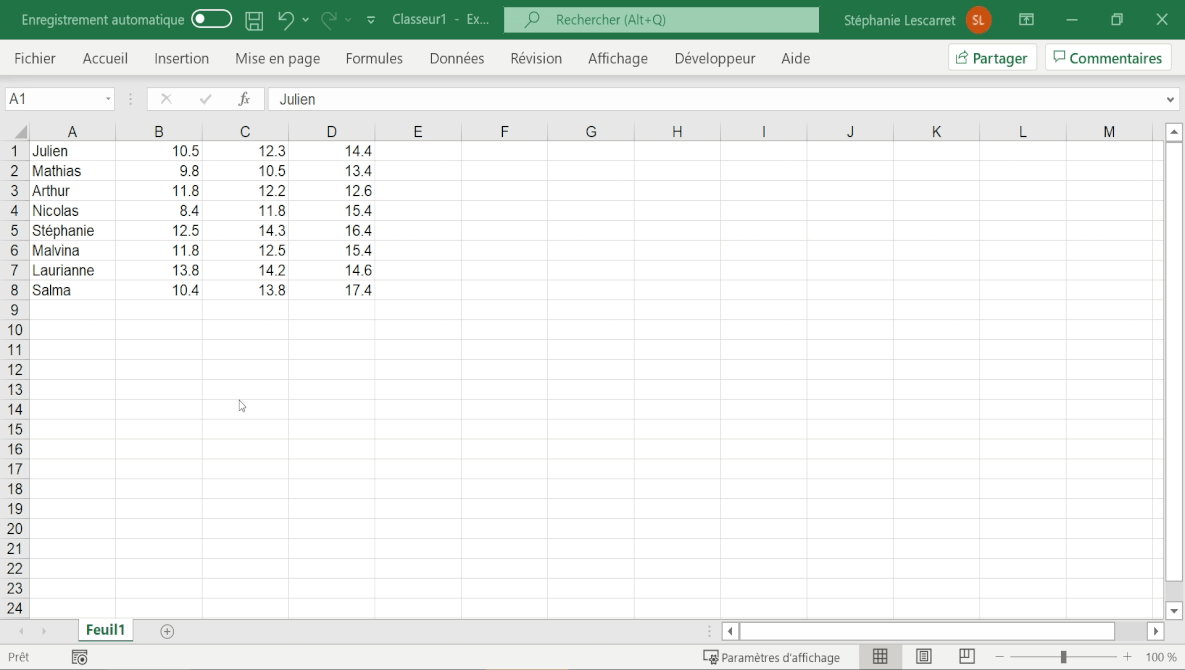Expand the Name Box dropdown arrow
Image resolution: width=1185 pixels, height=670 pixels.
tap(108, 99)
